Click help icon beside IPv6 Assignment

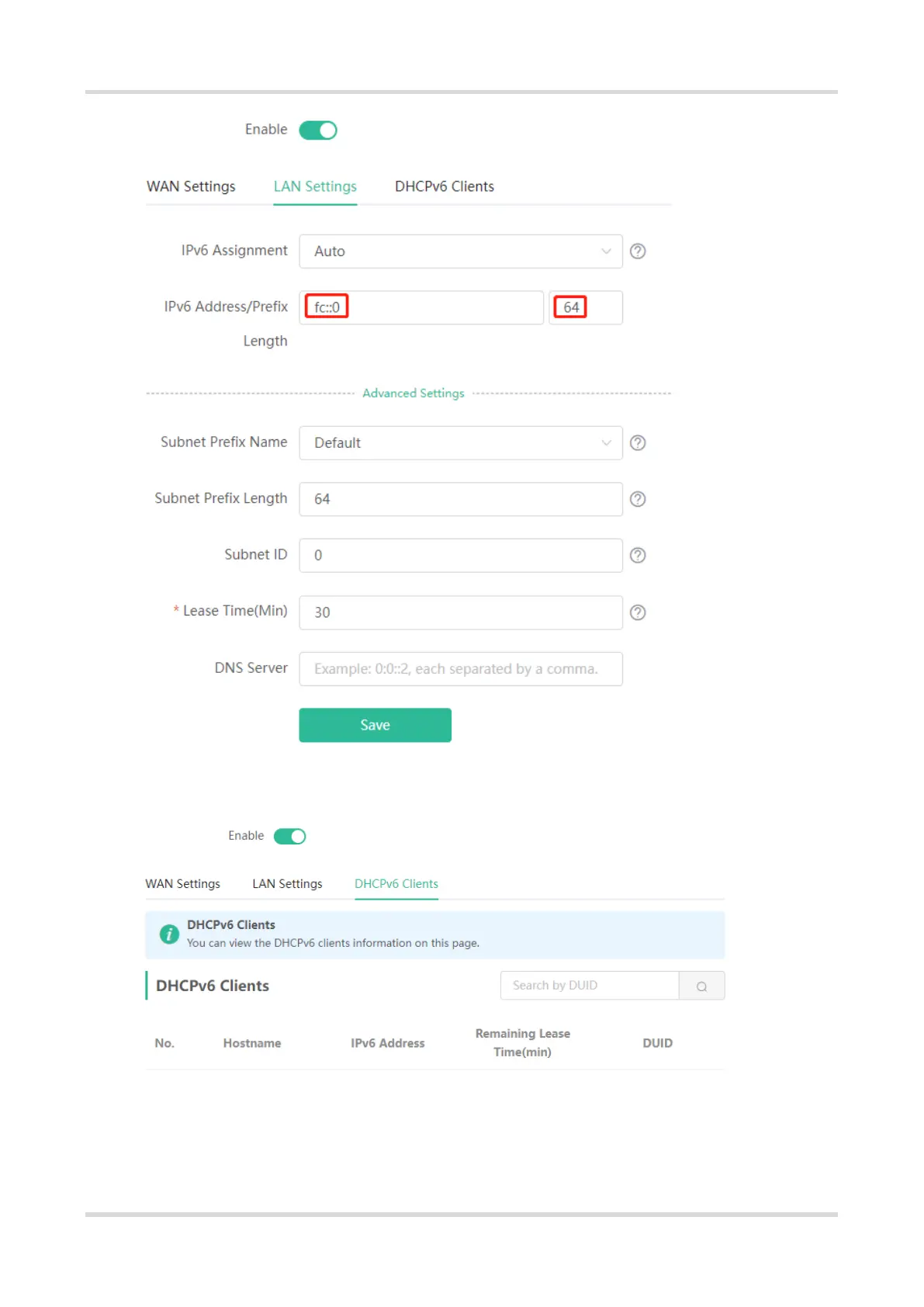point(638,251)
